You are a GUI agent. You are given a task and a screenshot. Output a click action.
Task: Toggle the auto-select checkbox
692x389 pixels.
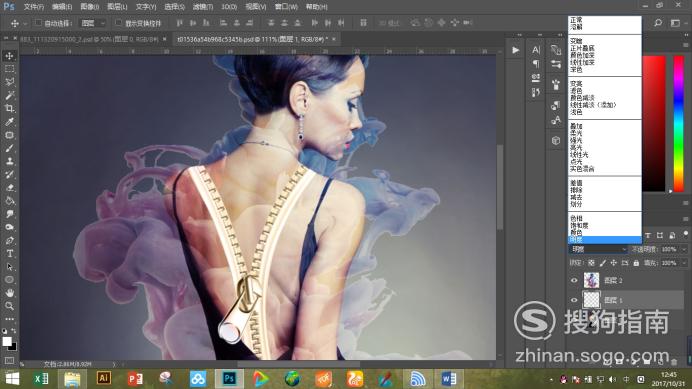coord(38,23)
